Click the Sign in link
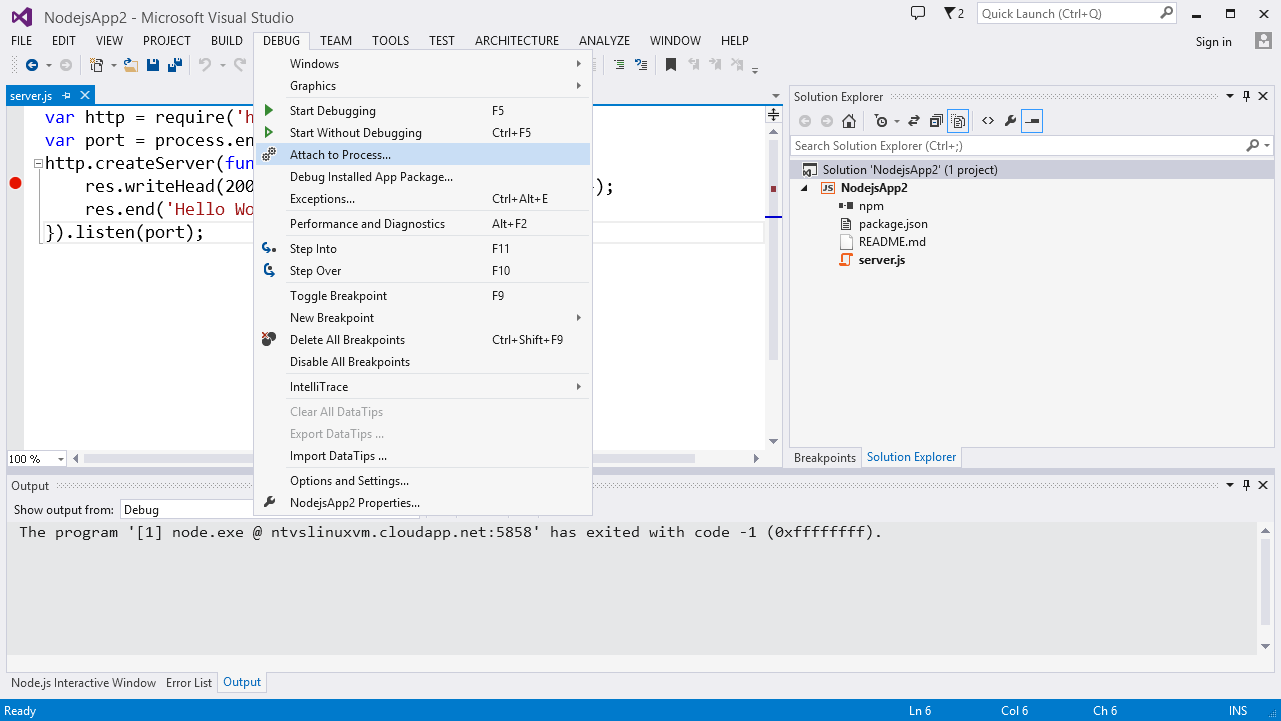The image size is (1281, 721). tap(1213, 42)
